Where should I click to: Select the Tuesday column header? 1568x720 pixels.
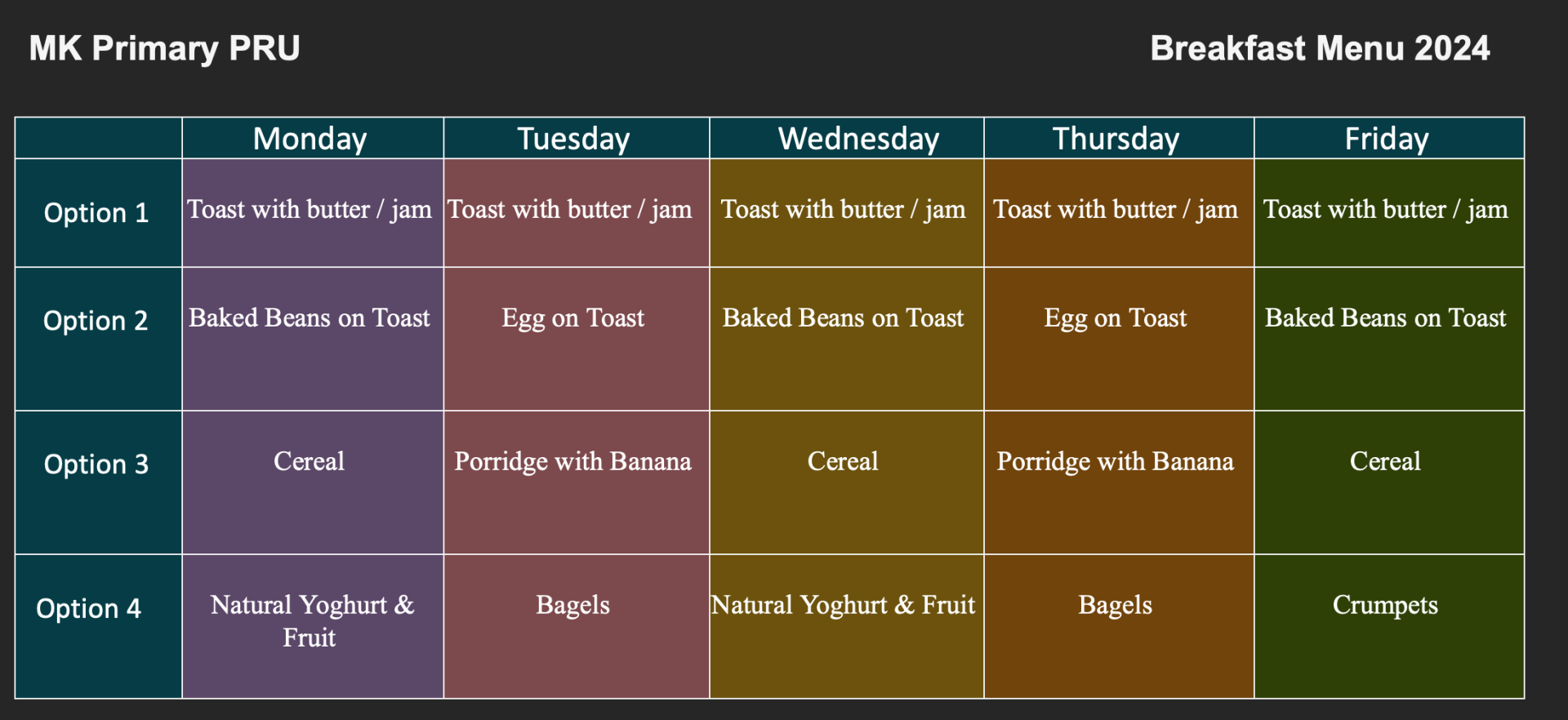pyautogui.click(x=577, y=138)
